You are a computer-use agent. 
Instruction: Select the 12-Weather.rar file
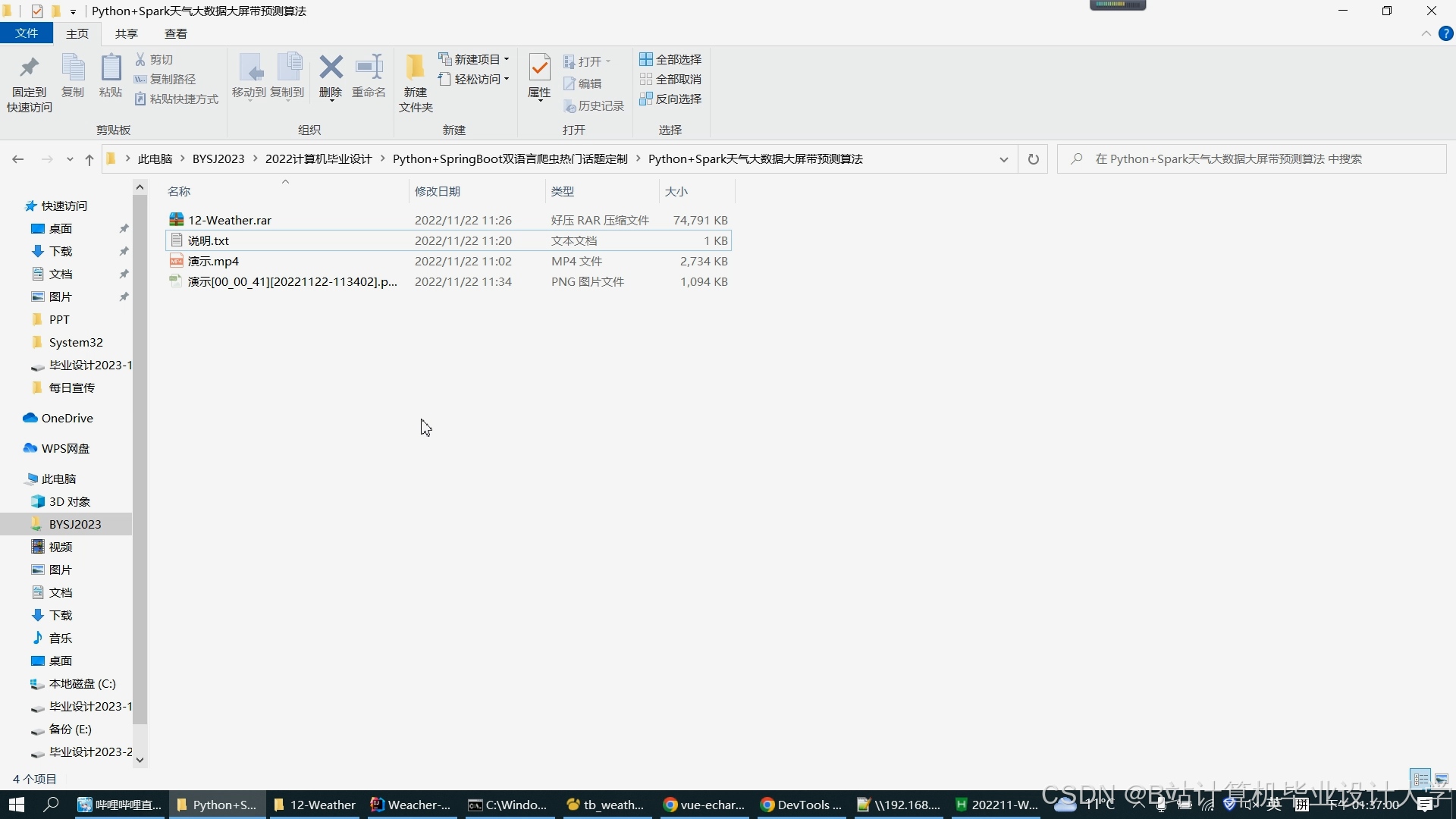[230, 220]
